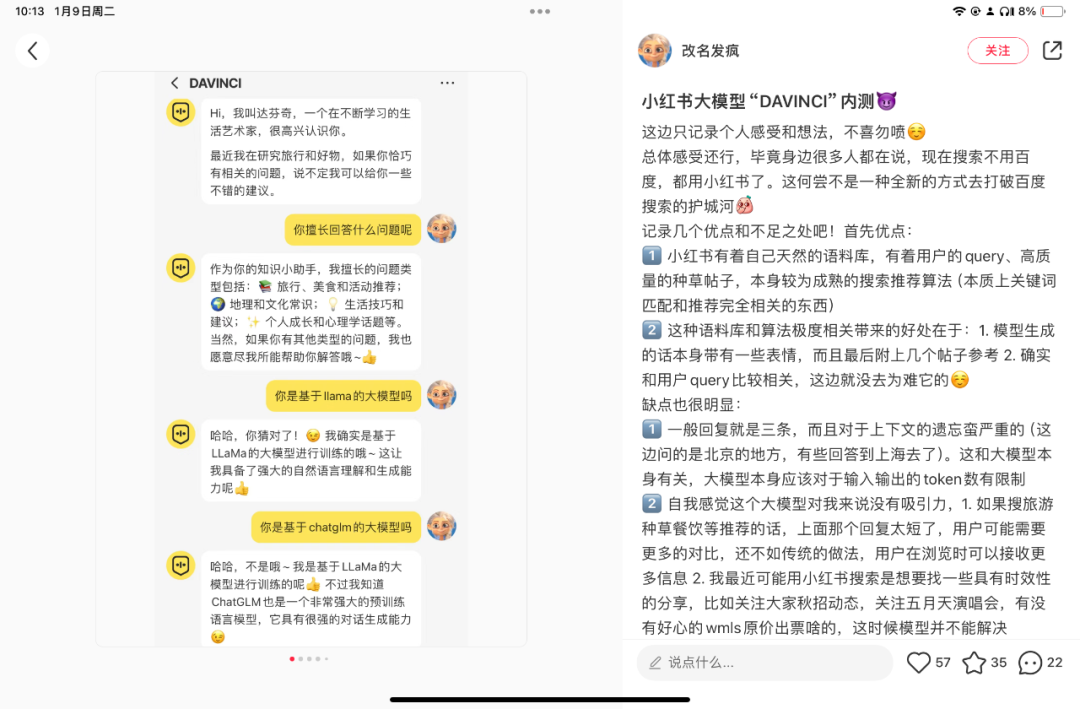
Task: Tap the yellow DAVINCI bot avatar at top
Action: click(x=180, y=112)
